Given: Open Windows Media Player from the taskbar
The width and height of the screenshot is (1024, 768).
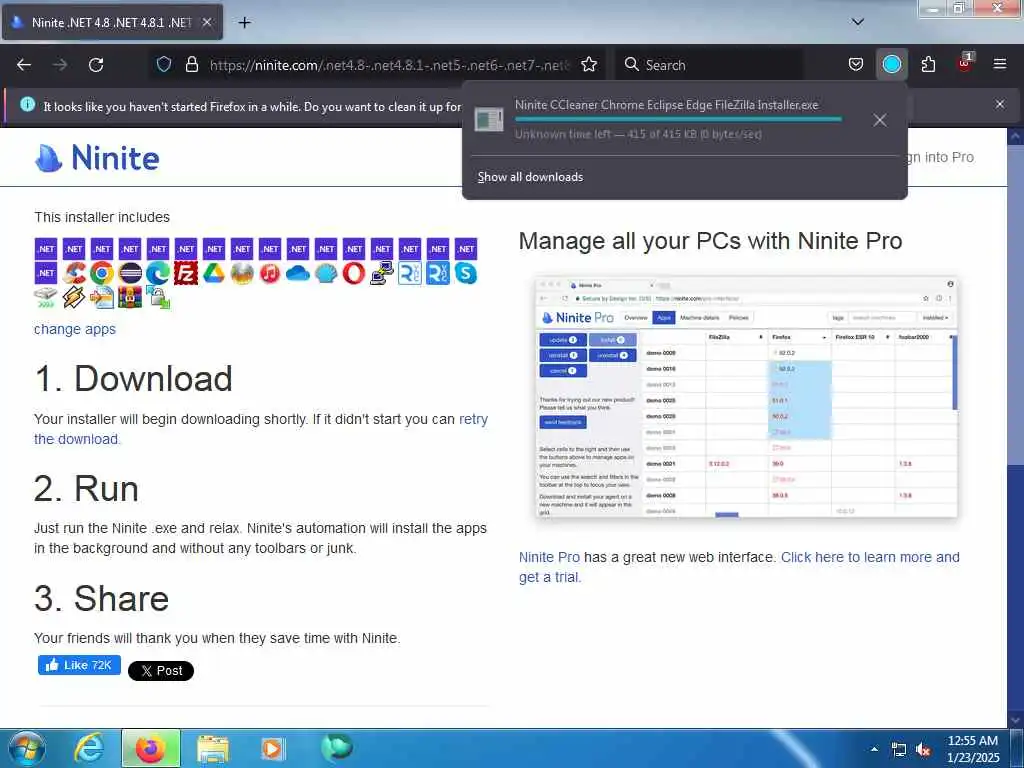Looking at the screenshot, I should [272, 748].
